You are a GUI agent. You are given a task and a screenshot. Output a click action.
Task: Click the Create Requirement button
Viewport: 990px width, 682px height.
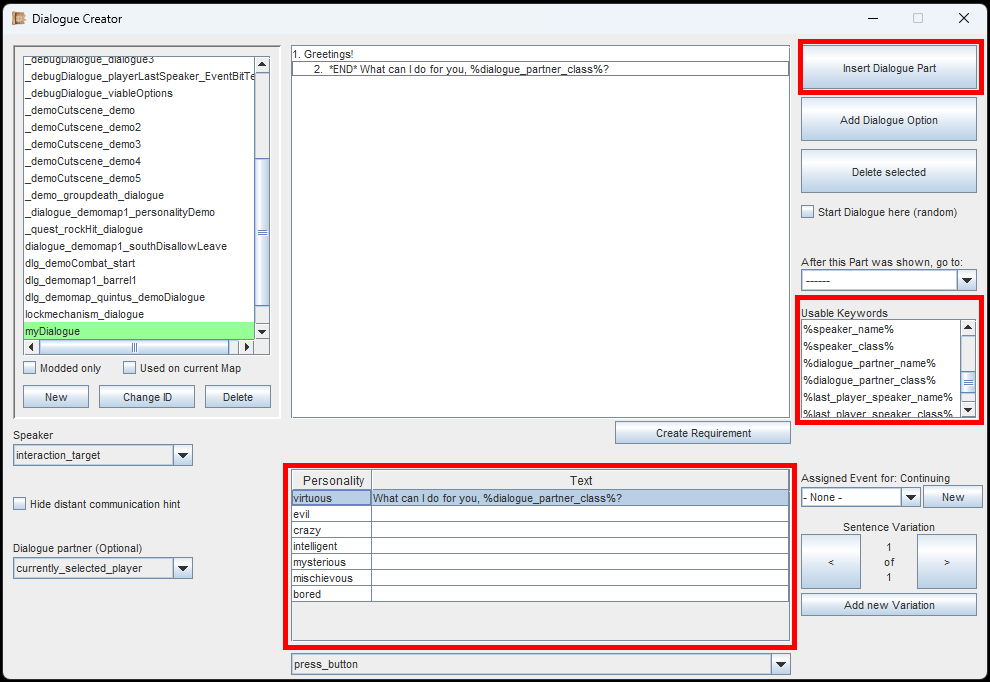coord(702,433)
